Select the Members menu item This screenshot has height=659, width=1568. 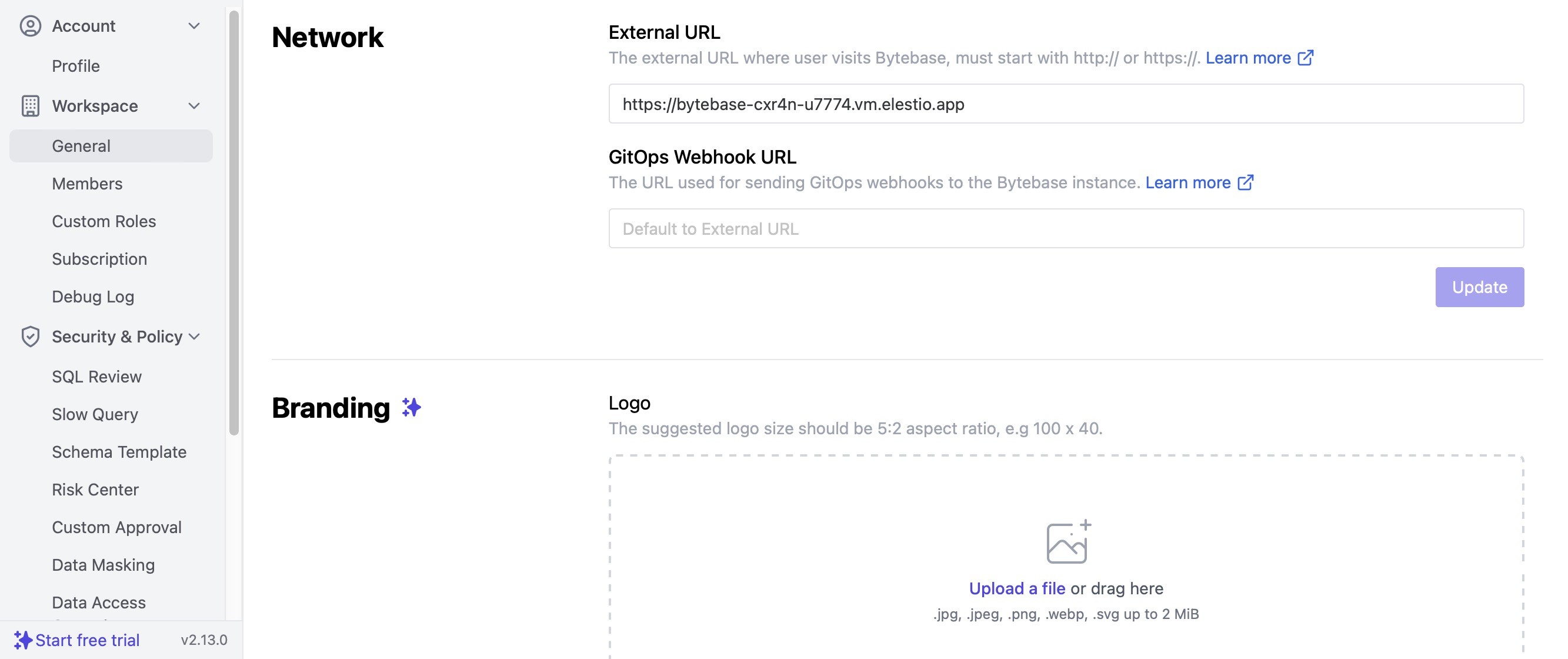point(87,184)
